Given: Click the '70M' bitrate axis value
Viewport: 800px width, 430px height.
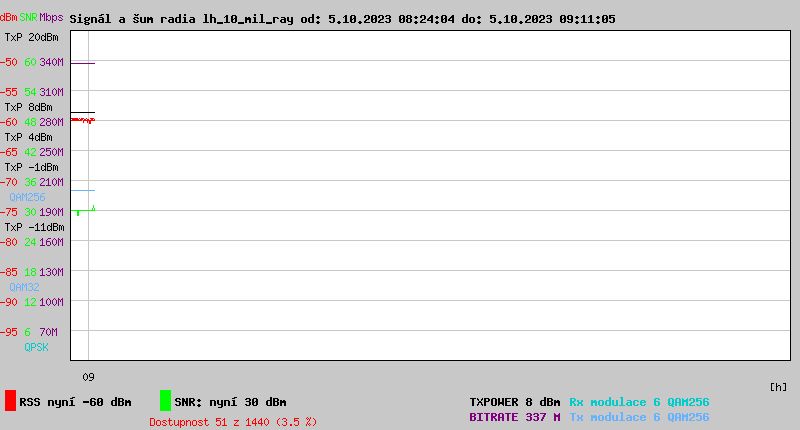Looking at the screenshot, I should pyautogui.click(x=48, y=332).
